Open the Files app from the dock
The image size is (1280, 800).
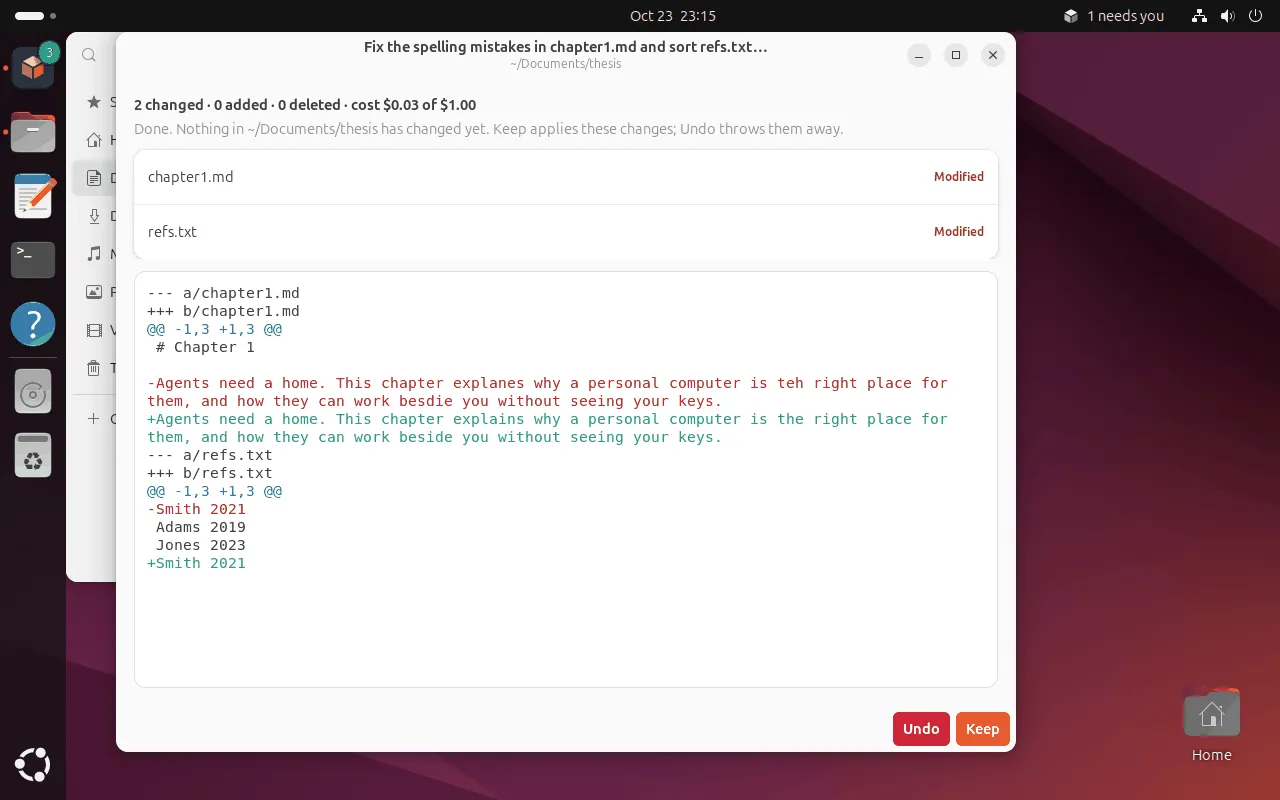coord(33,131)
